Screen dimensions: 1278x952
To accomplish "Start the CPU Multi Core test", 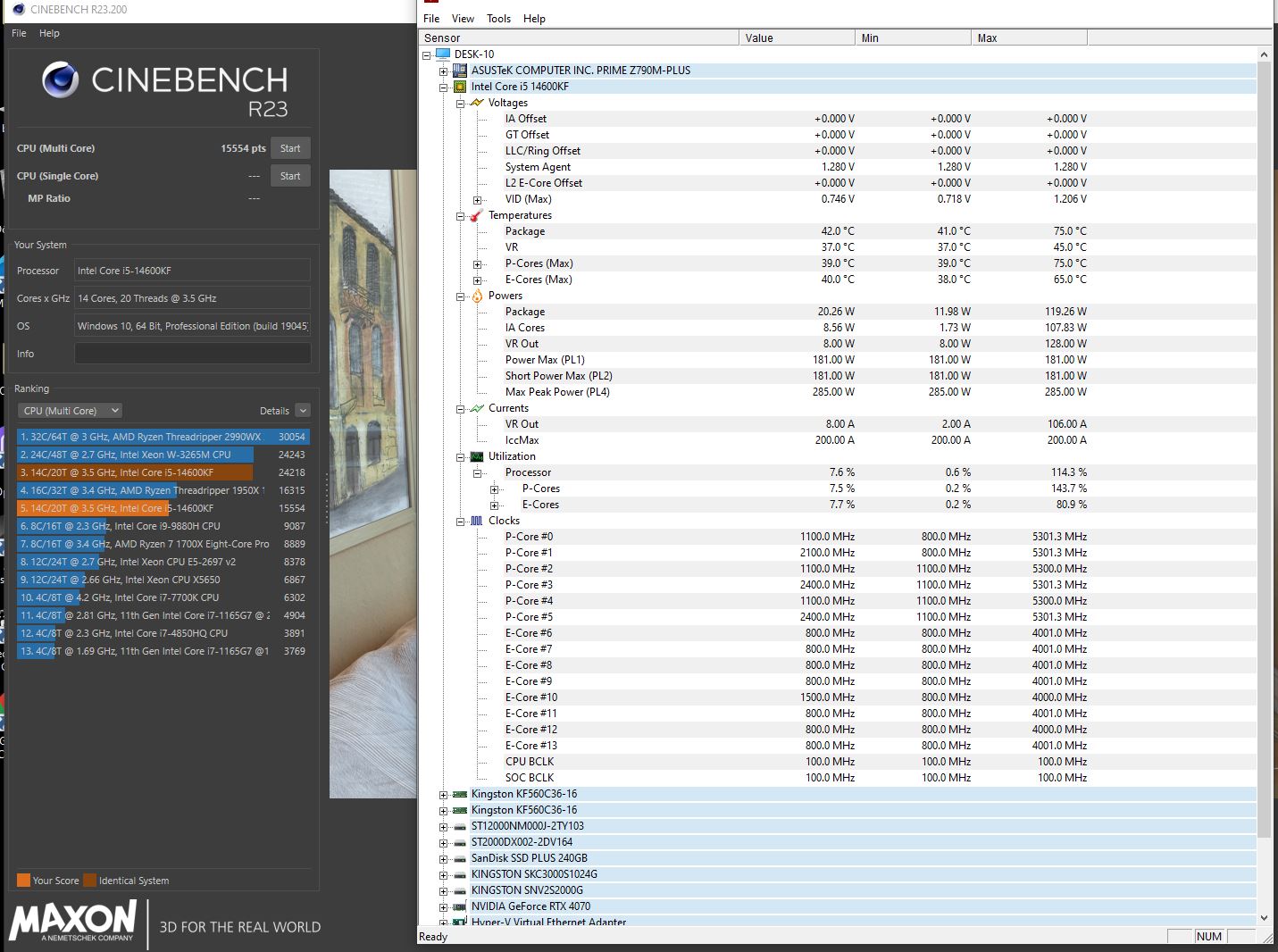I will pyautogui.click(x=290, y=148).
